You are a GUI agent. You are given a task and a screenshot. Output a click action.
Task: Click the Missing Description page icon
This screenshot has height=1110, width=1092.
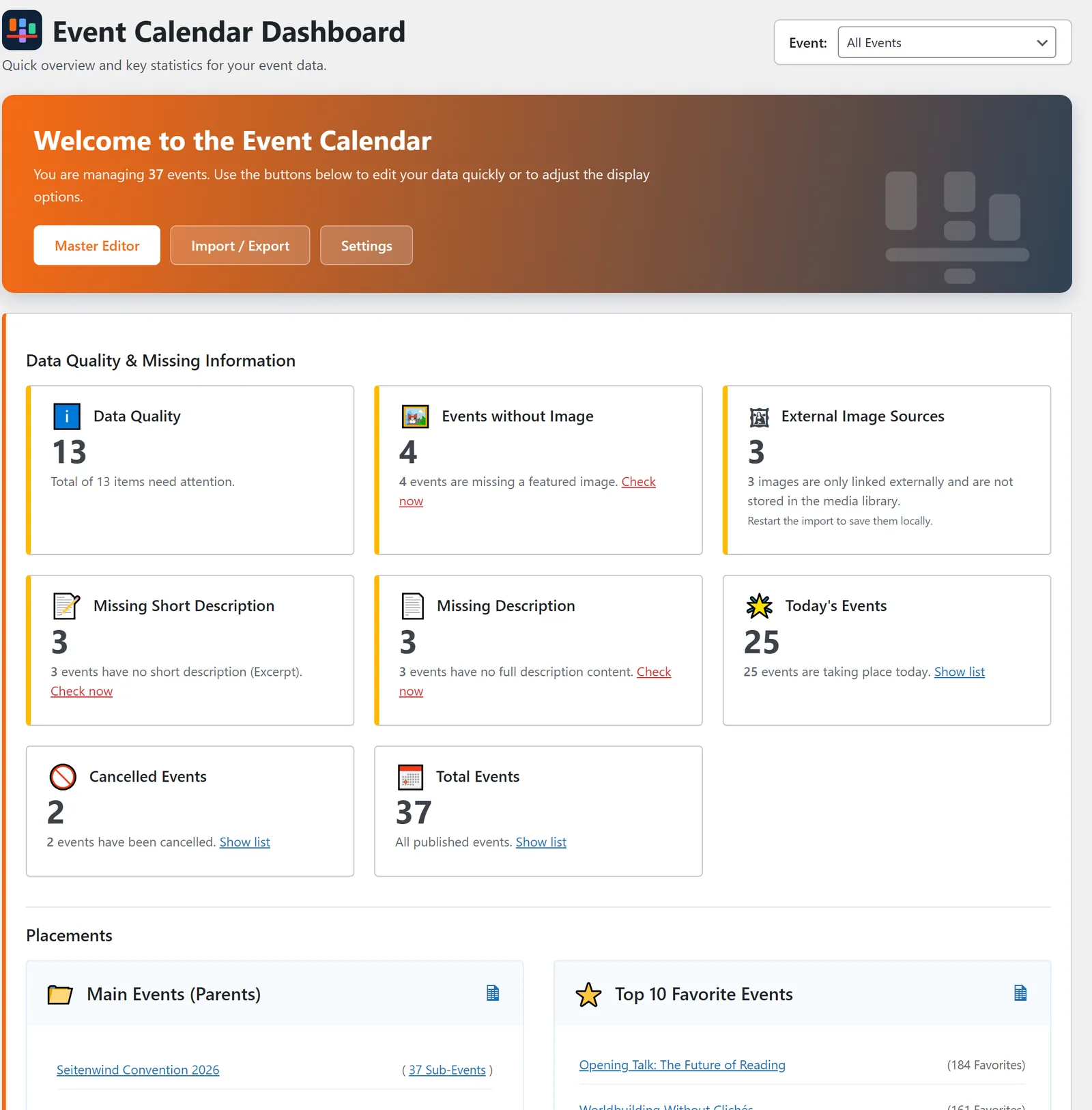point(412,606)
